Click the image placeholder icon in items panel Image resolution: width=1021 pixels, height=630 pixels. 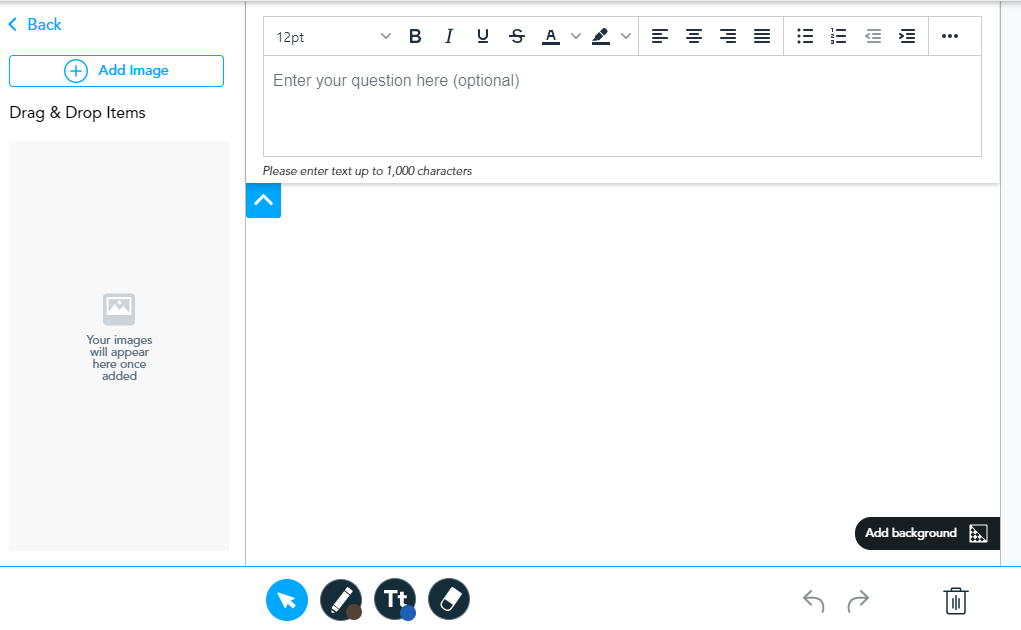119,309
